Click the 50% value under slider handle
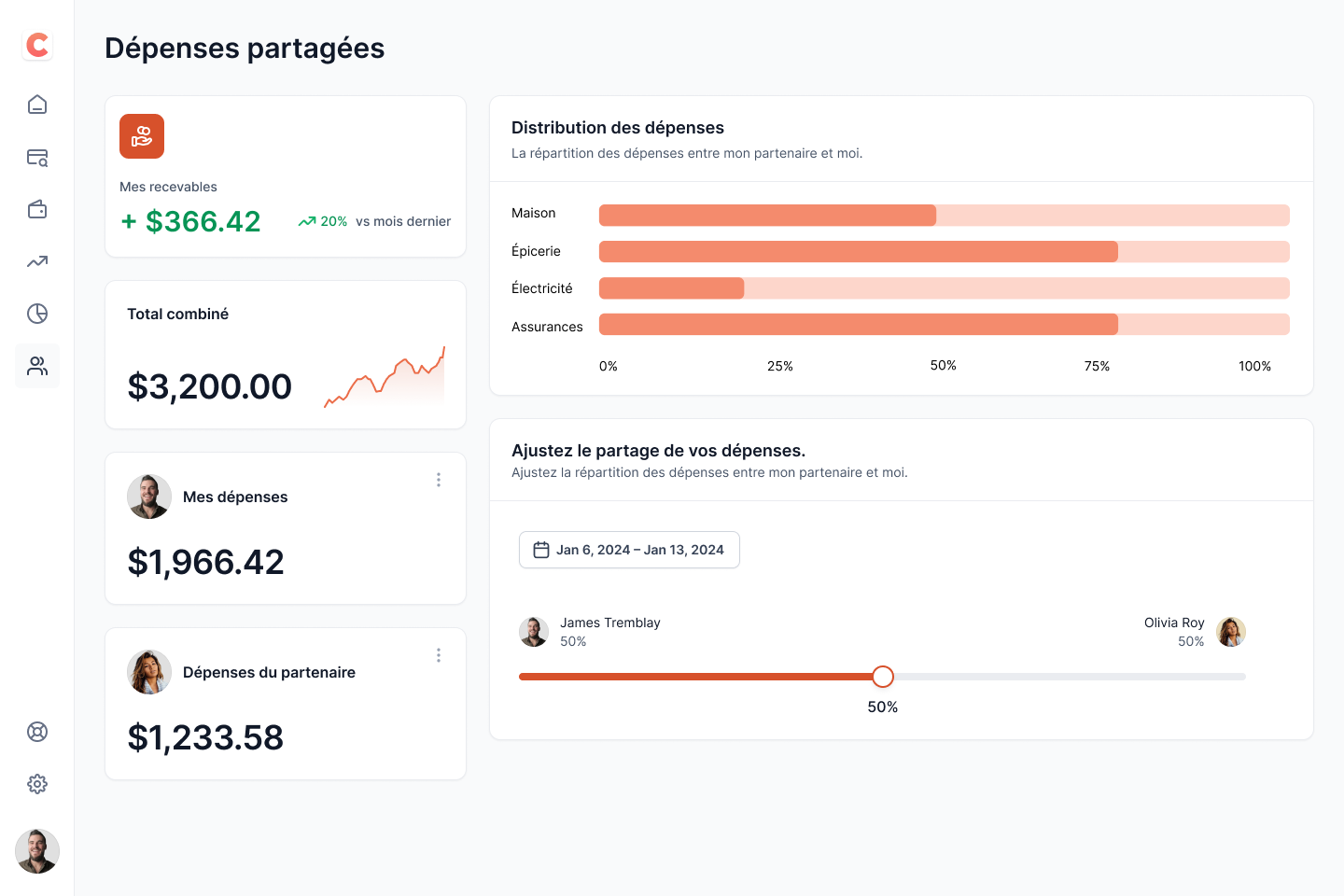Viewport: 1344px width, 896px height. (x=883, y=707)
